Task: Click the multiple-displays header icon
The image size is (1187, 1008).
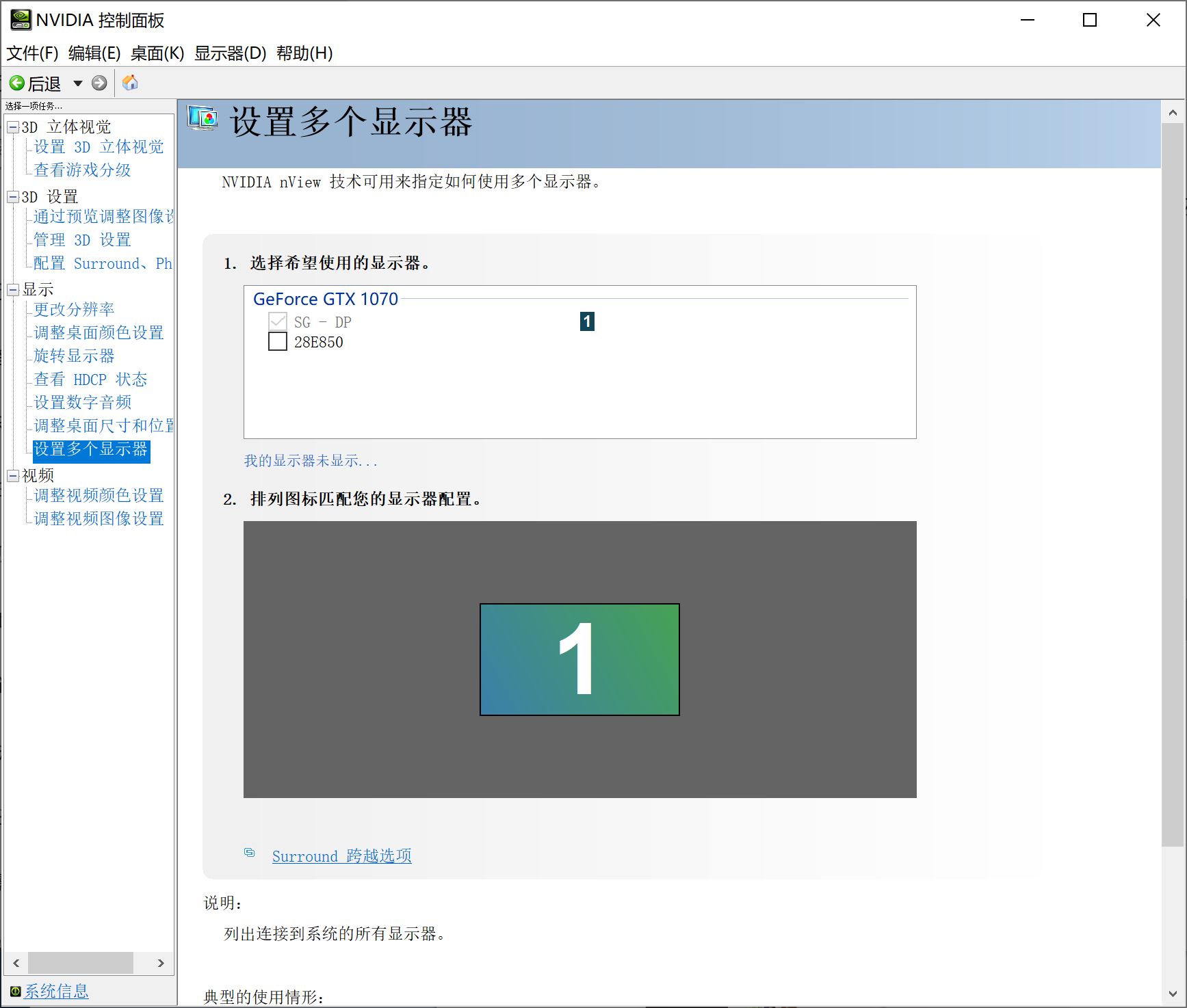Action: [x=203, y=118]
